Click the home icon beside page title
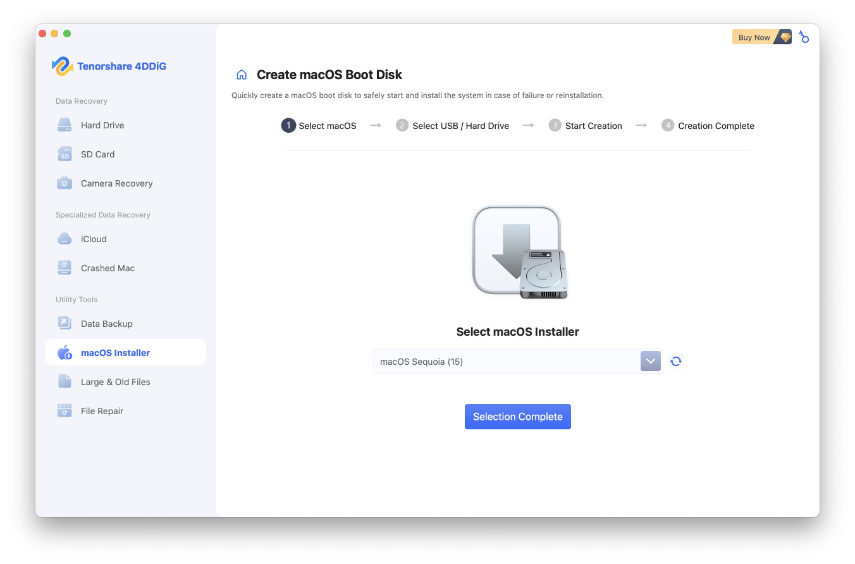This screenshot has height=564, width=855. (242, 75)
